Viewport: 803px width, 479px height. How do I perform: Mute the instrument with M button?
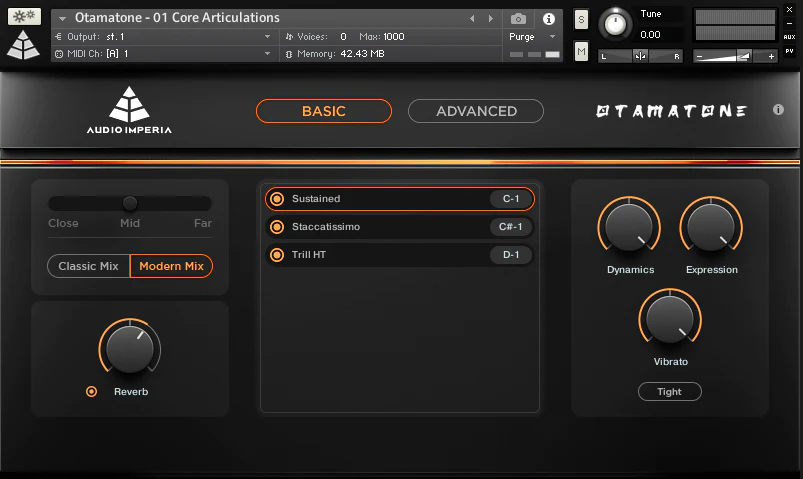[581, 52]
